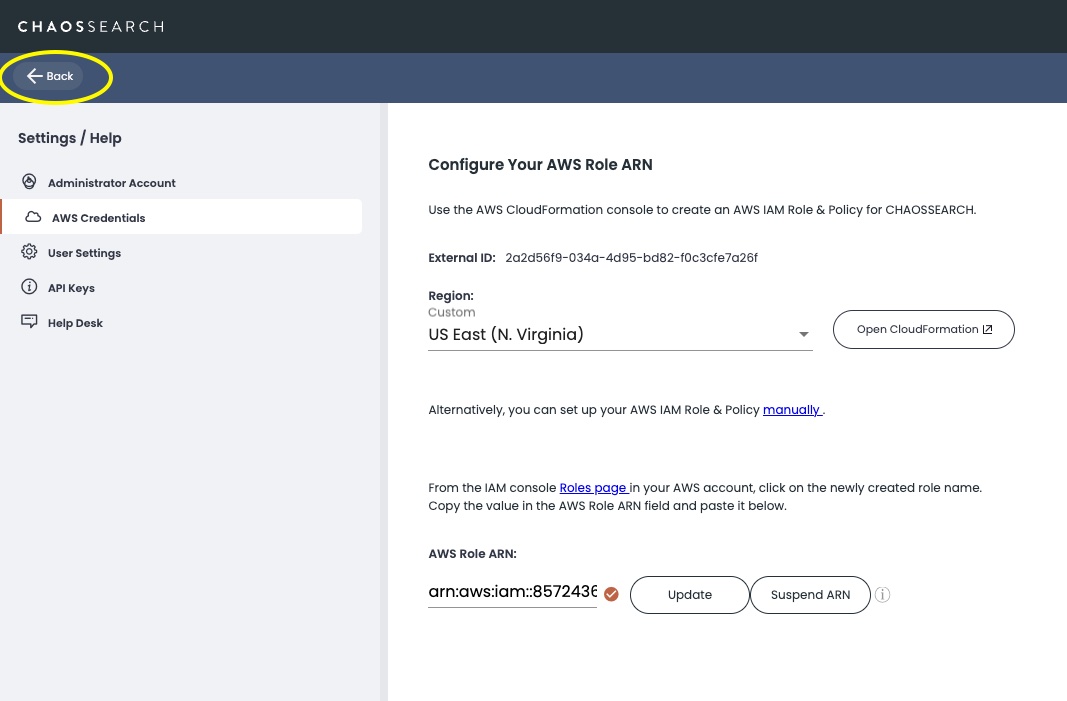Click the ARN verified checkmark icon
This screenshot has width=1067, height=701.
point(612,594)
